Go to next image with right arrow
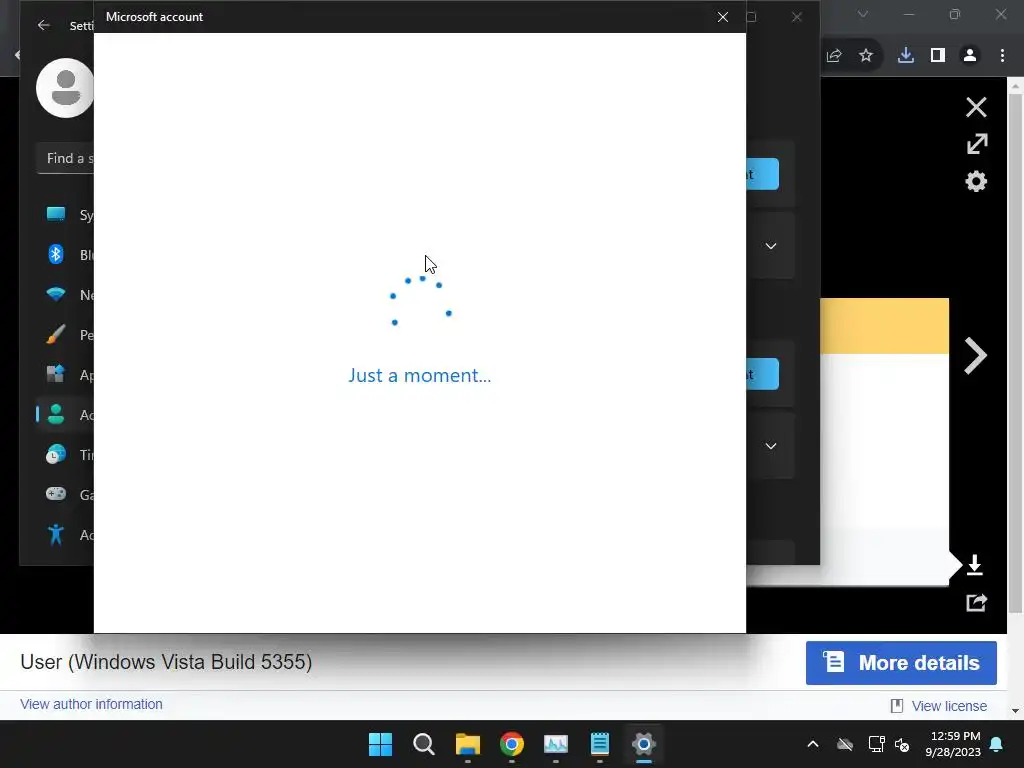Screen dimensions: 1024x768 tap(976, 356)
